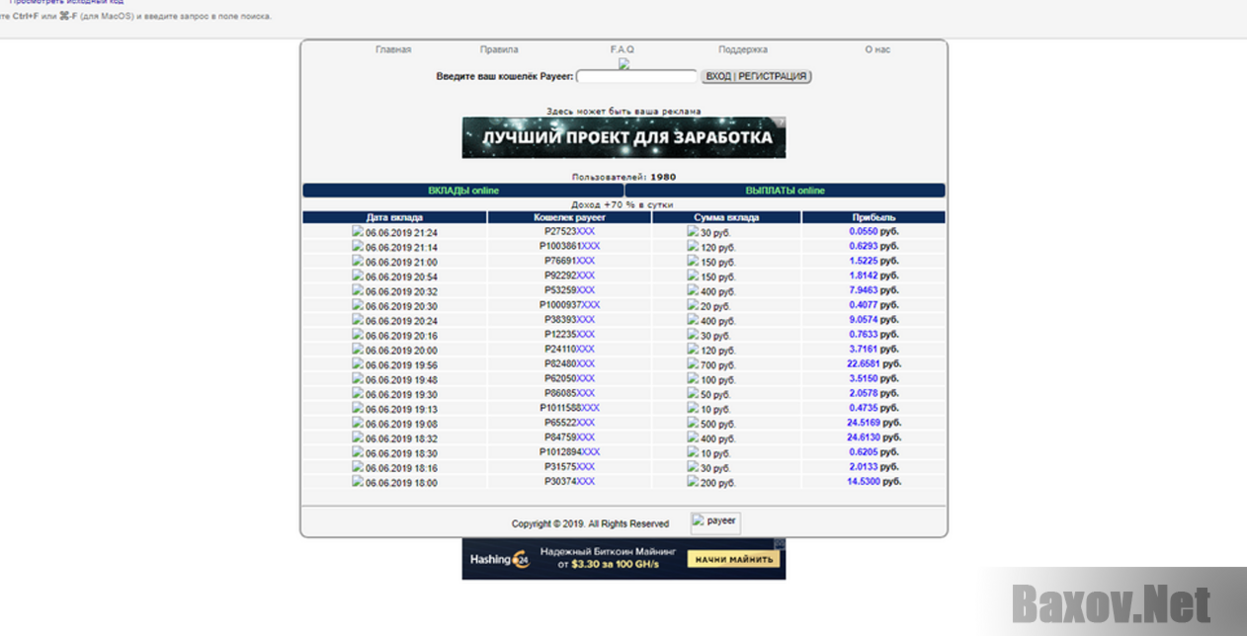The image size is (1247, 636).
Task: Open wallet link P1003861XXX
Action: [570, 246]
